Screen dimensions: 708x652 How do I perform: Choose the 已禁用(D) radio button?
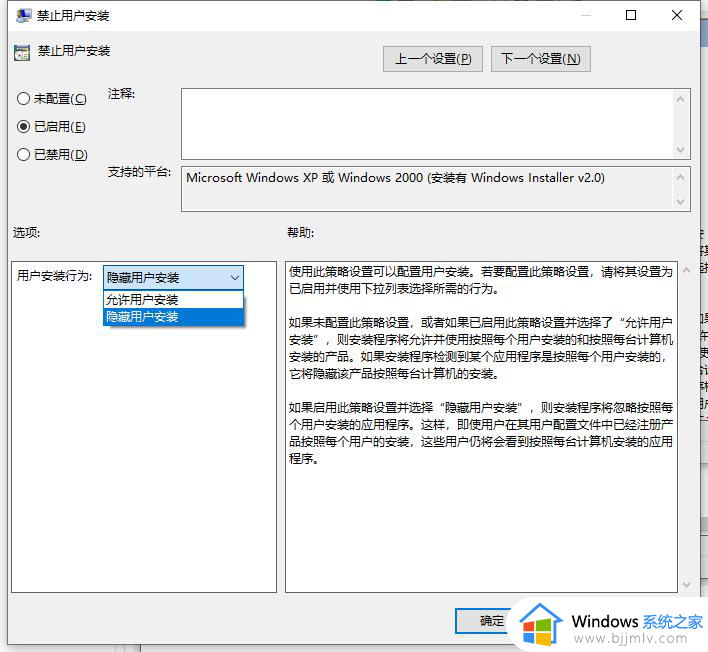point(24,155)
